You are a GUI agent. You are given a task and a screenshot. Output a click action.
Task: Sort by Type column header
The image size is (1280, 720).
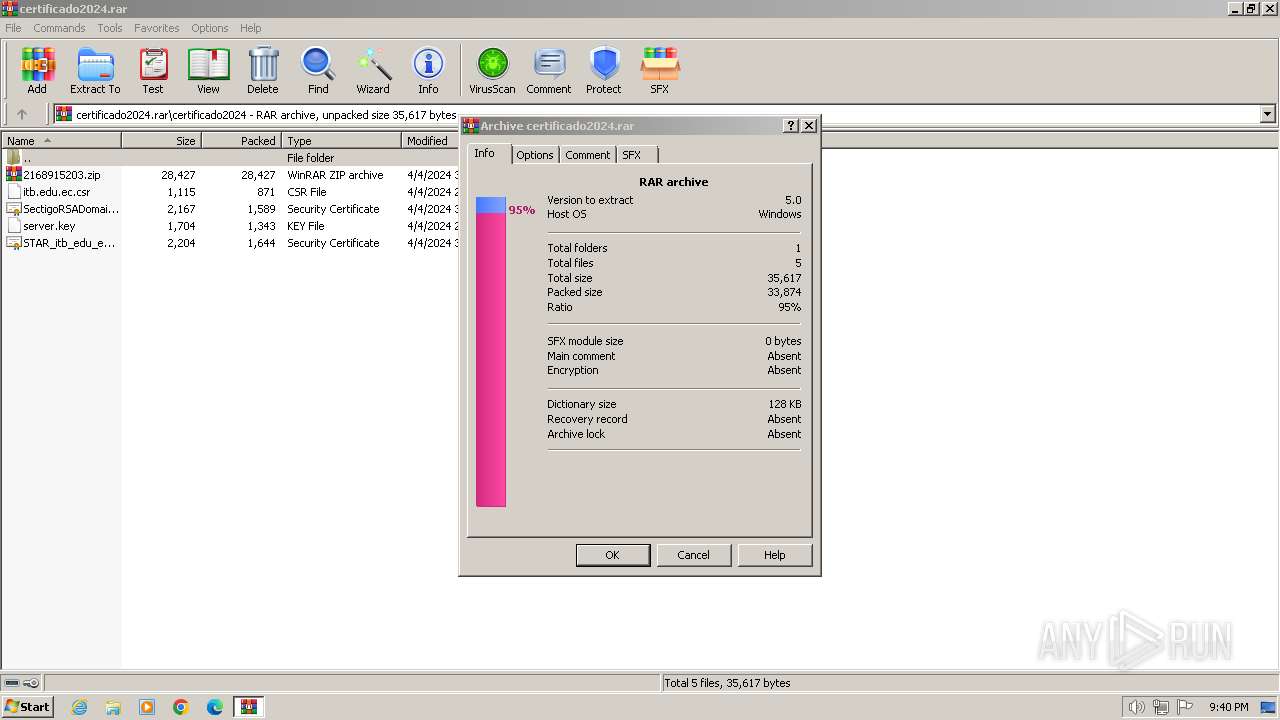click(x=341, y=141)
